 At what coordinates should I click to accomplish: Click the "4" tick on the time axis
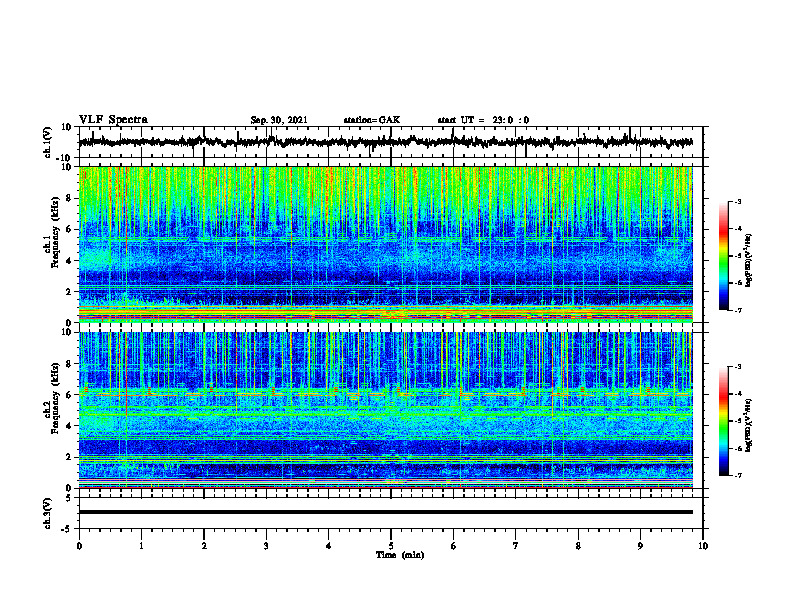[x=329, y=546]
